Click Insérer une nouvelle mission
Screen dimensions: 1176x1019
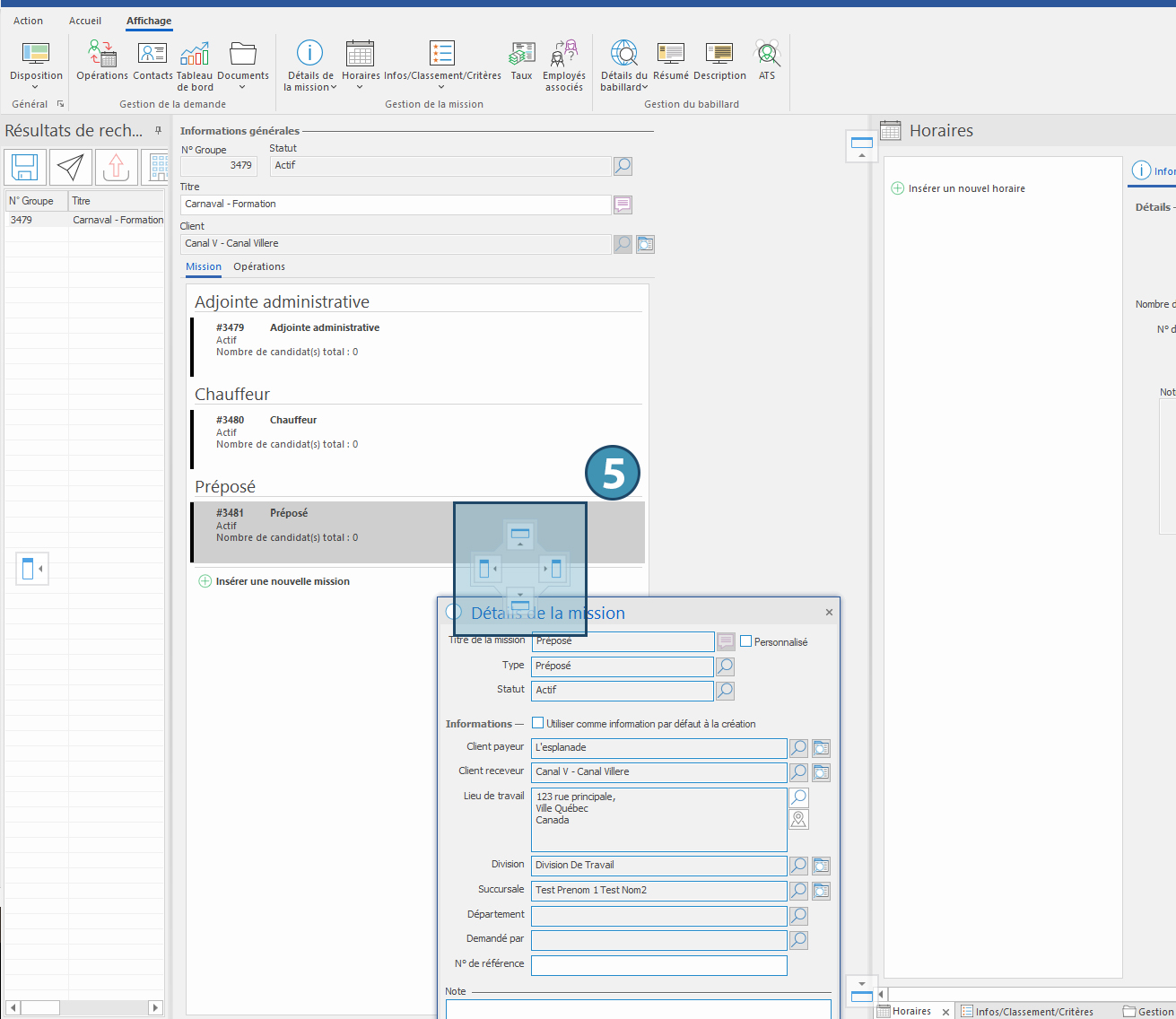pos(282,581)
